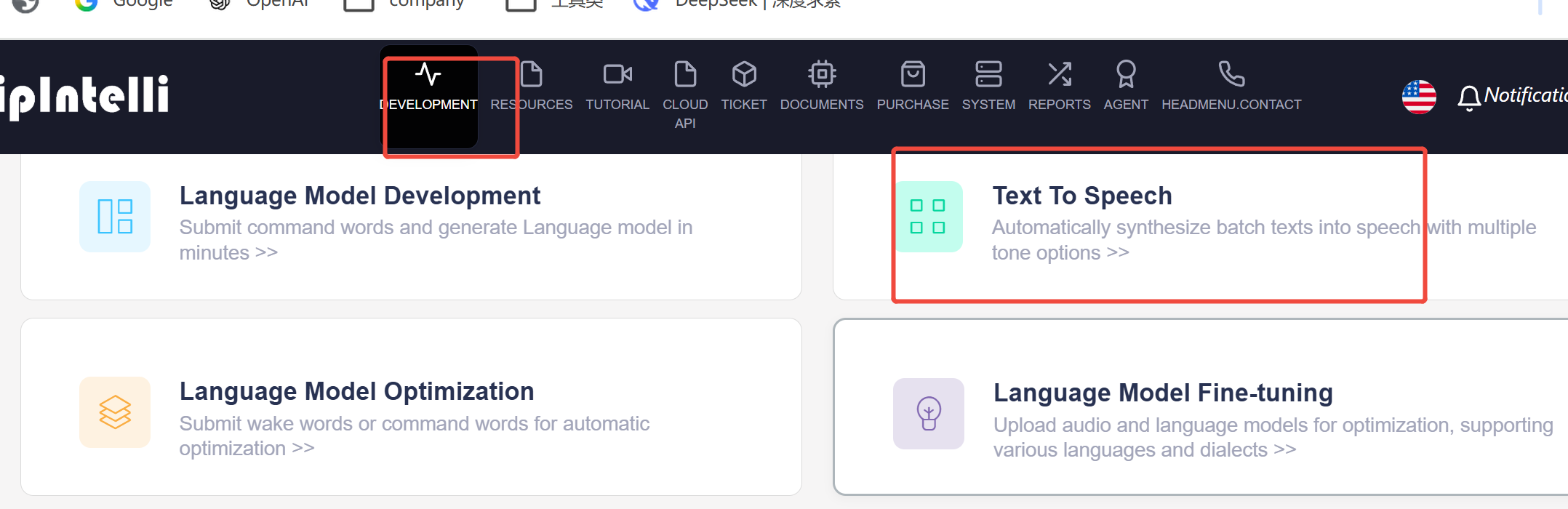1568x509 pixels.
Task: Open Text To Speech card title
Action: click(1081, 196)
